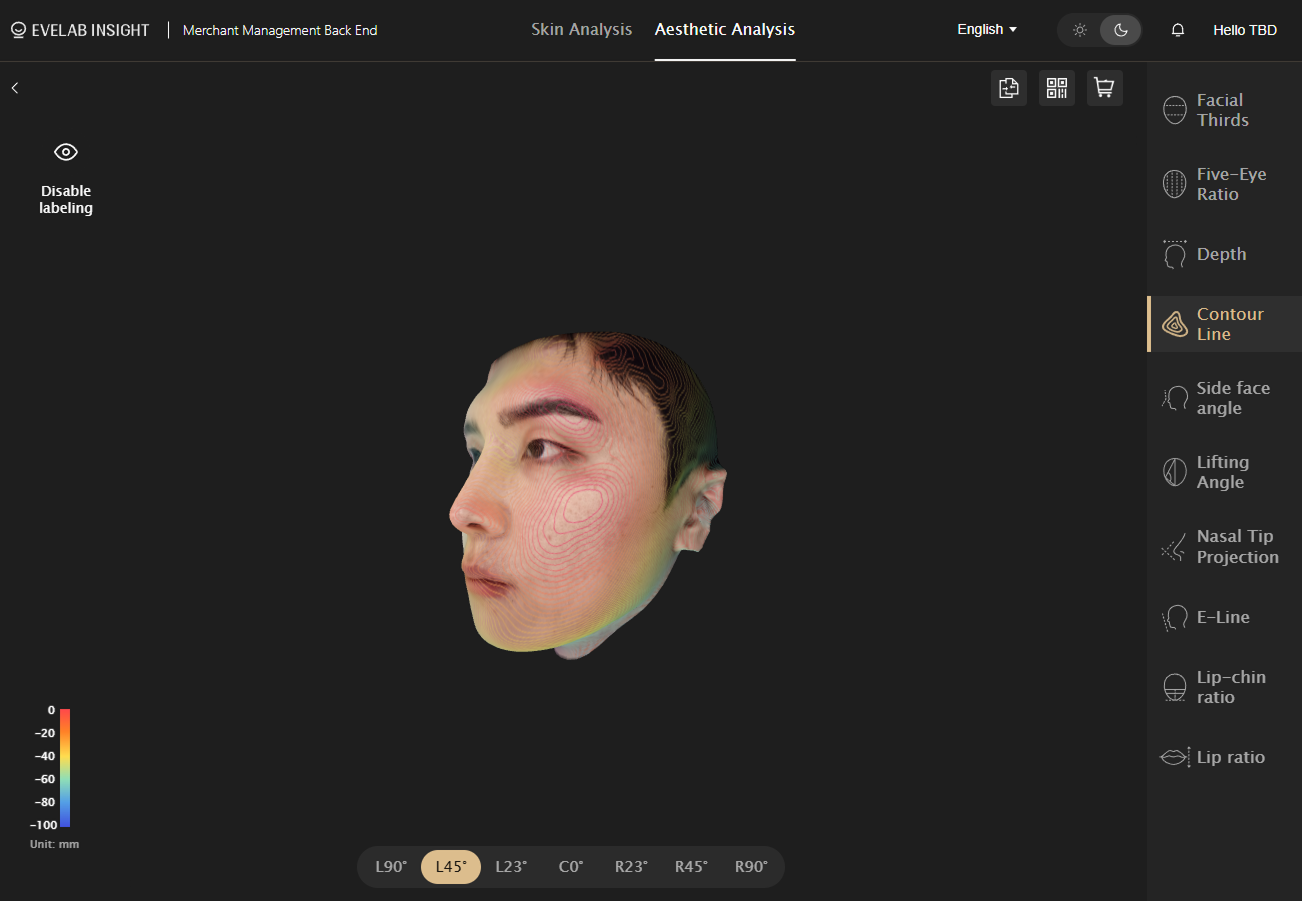Select the Side face angle icon
This screenshot has height=901, width=1302.
pos(1175,398)
